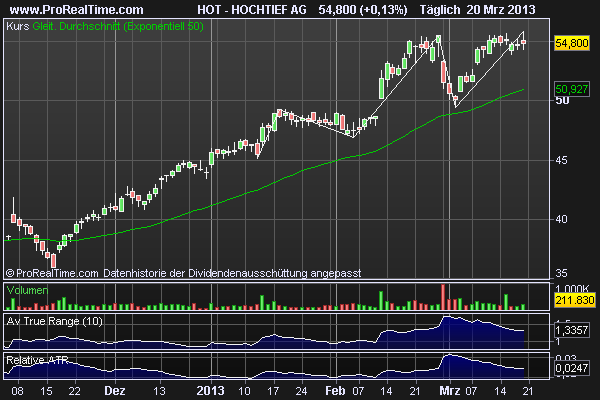Click the green 50,927 moving average tag
The height and width of the screenshot is (400, 600).
(x=572, y=89)
